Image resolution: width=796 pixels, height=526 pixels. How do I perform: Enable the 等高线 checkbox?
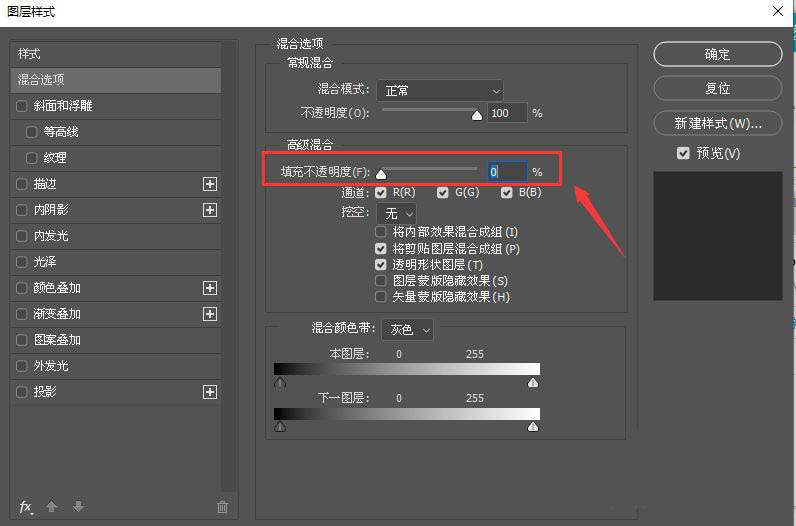[x=31, y=132]
